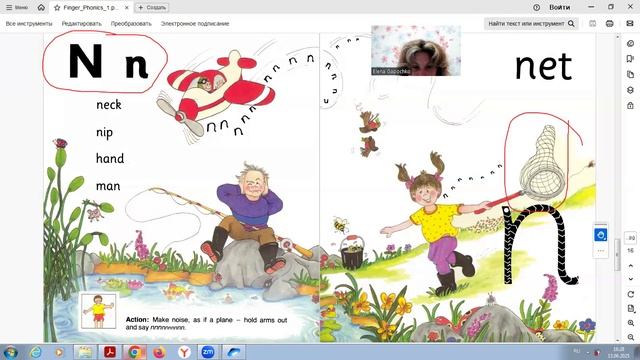Click the Войти sign-in button
This screenshot has height=360, width=640.
(559, 7)
